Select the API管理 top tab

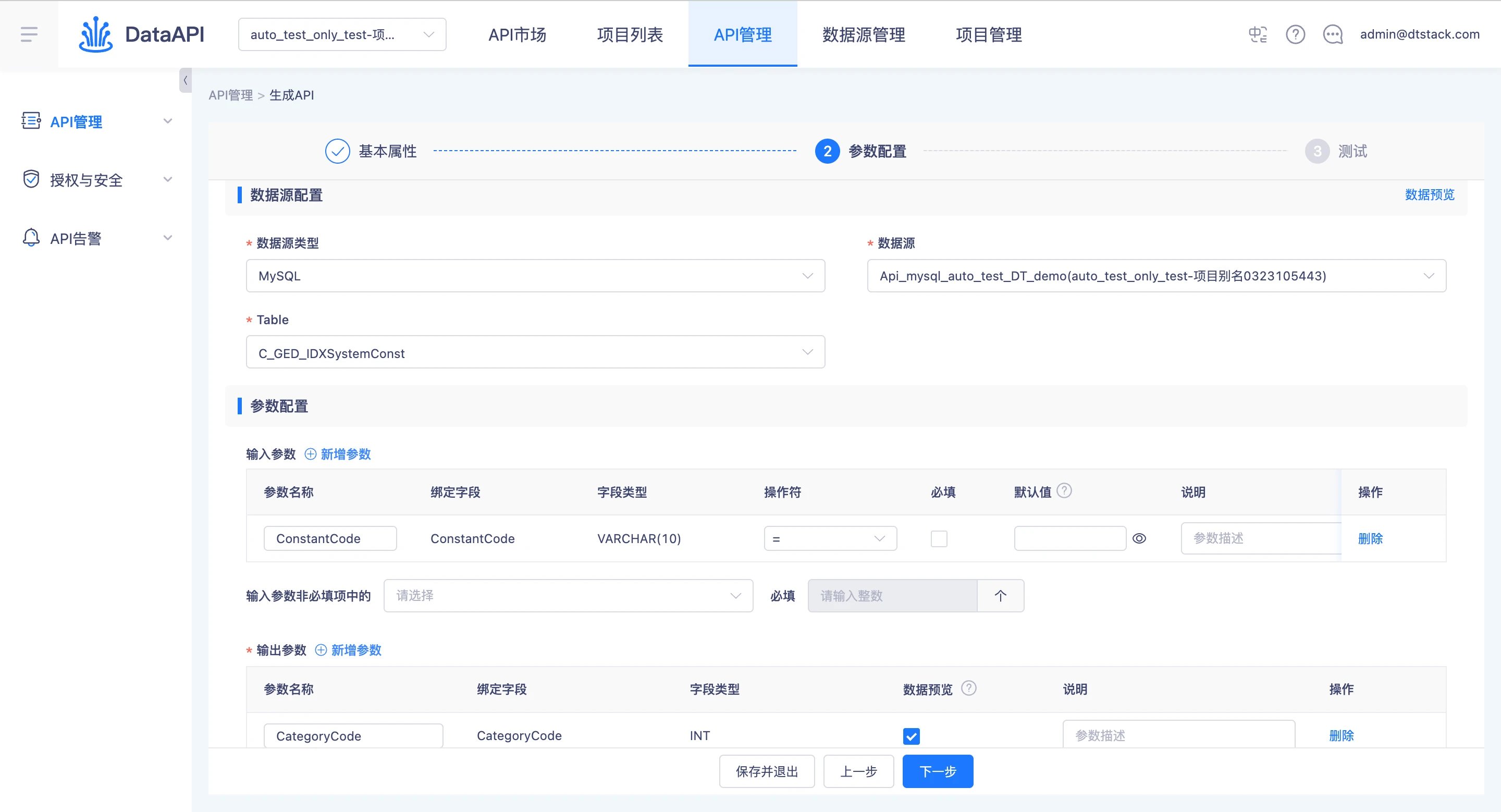click(x=742, y=34)
